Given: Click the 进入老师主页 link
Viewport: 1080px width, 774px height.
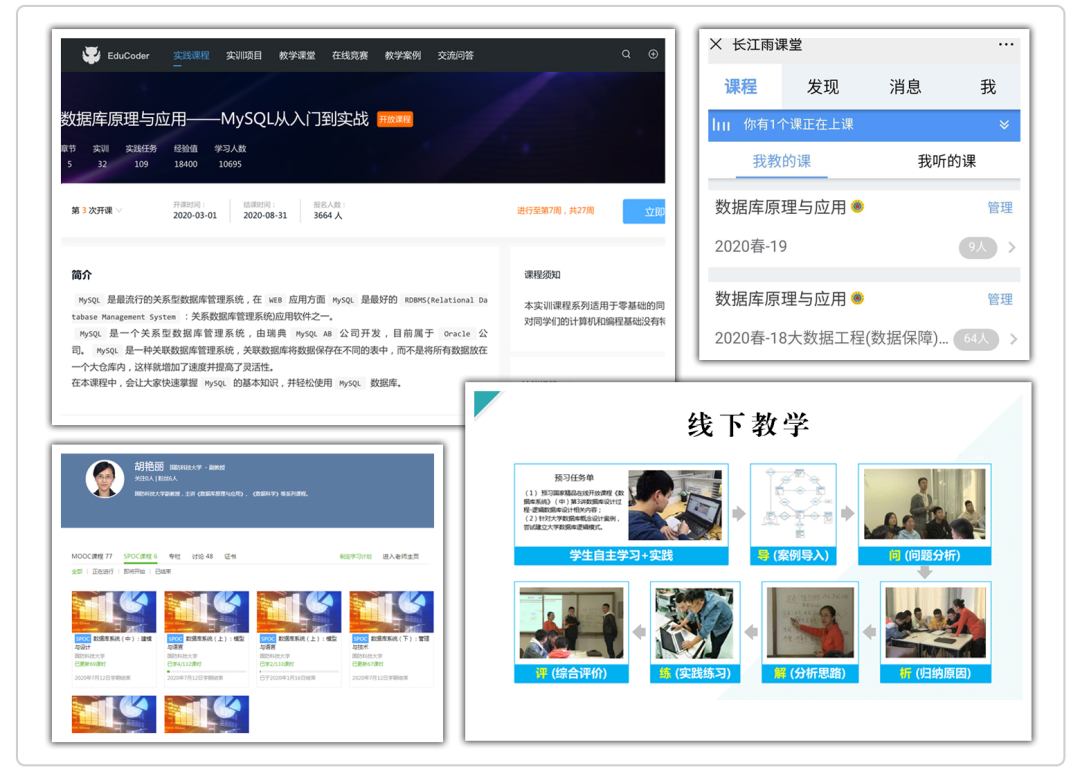Looking at the screenshot, I should tap(400, 556).
